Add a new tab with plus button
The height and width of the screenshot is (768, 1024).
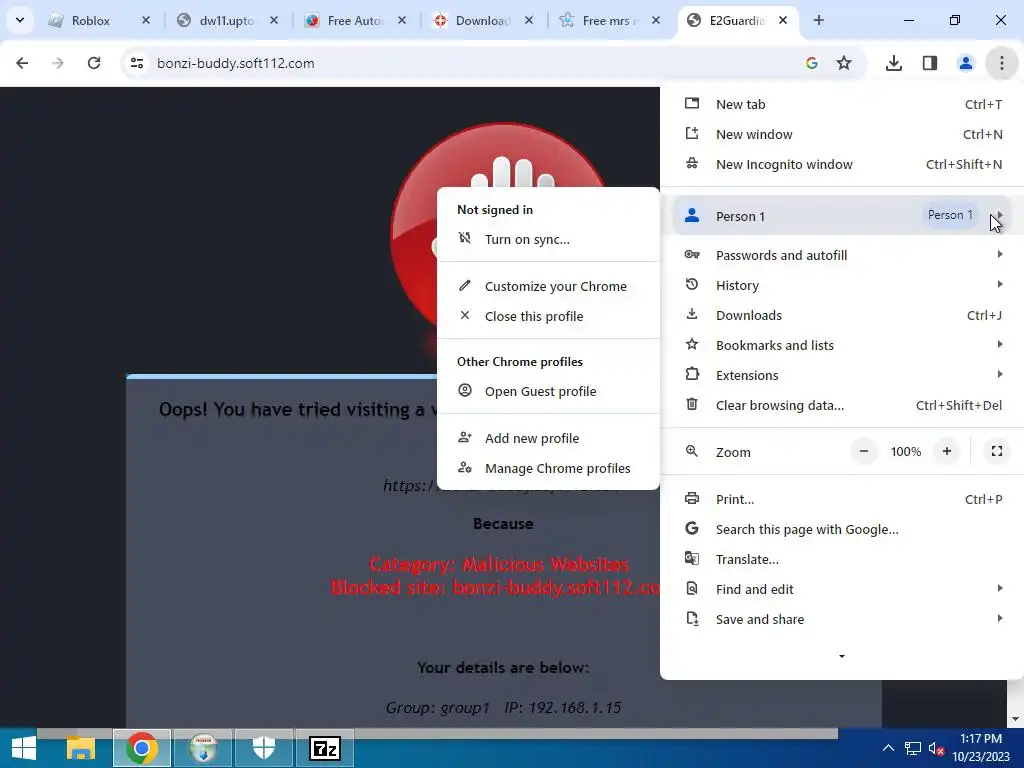click(x=818, y=20)
